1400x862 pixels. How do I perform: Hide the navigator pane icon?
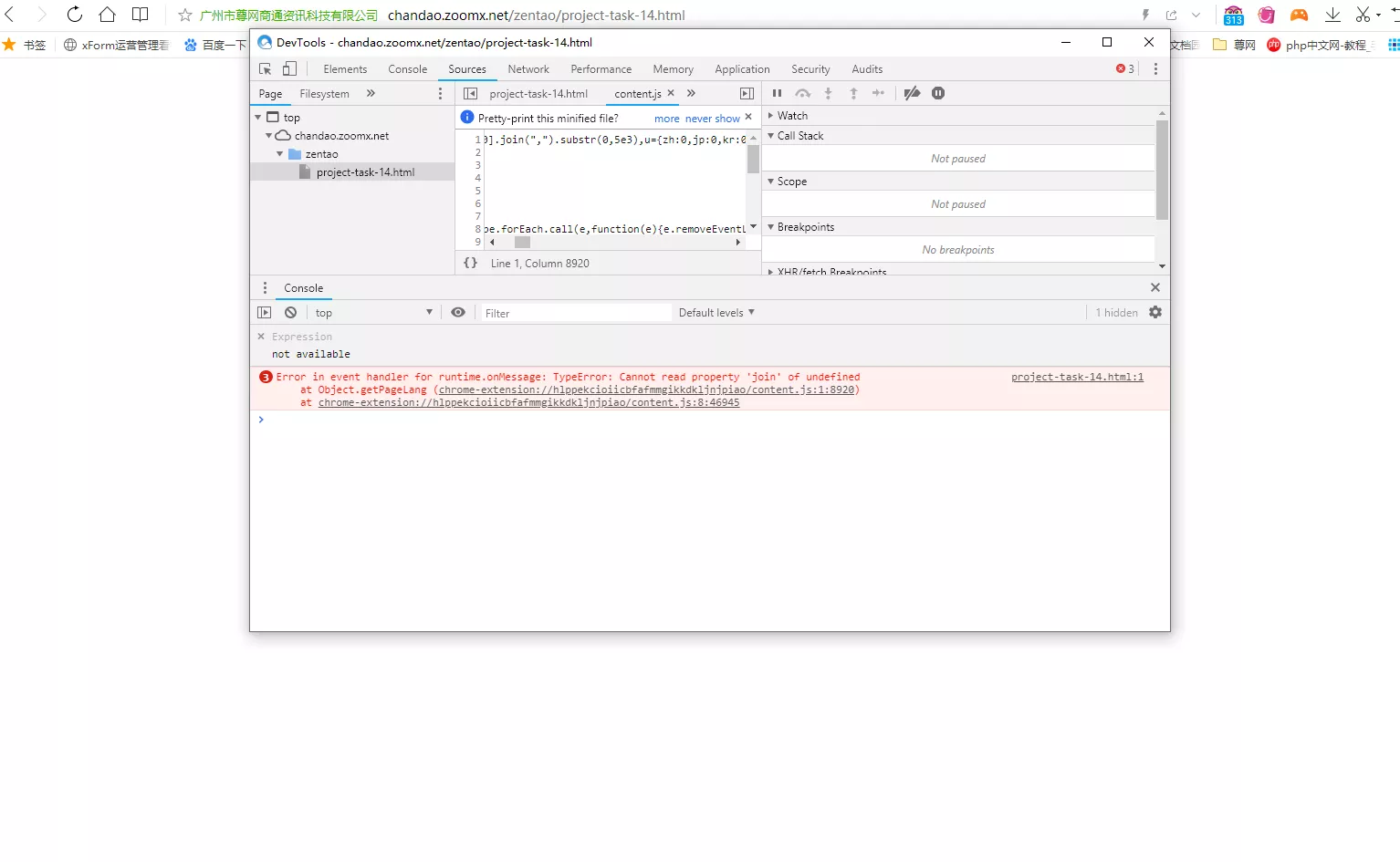470,93
